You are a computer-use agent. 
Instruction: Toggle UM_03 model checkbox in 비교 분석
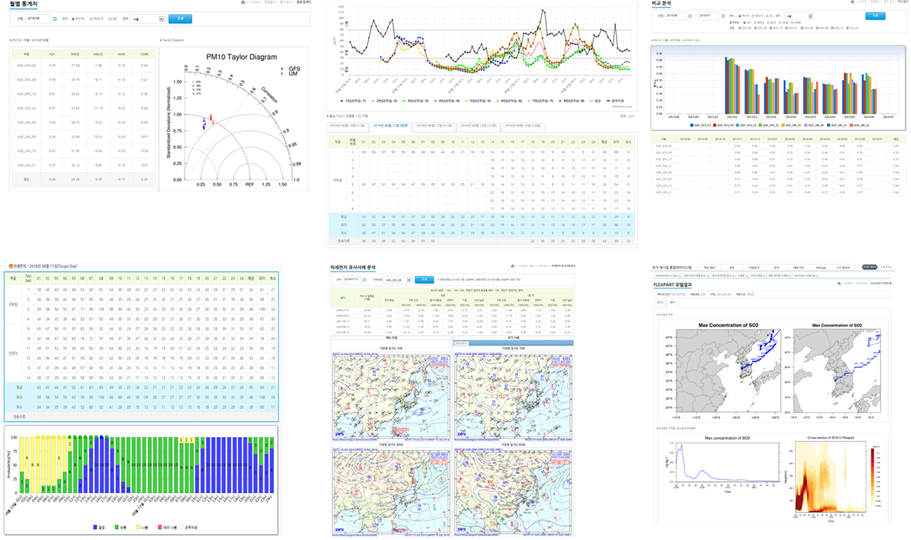(x=802, y=28)
